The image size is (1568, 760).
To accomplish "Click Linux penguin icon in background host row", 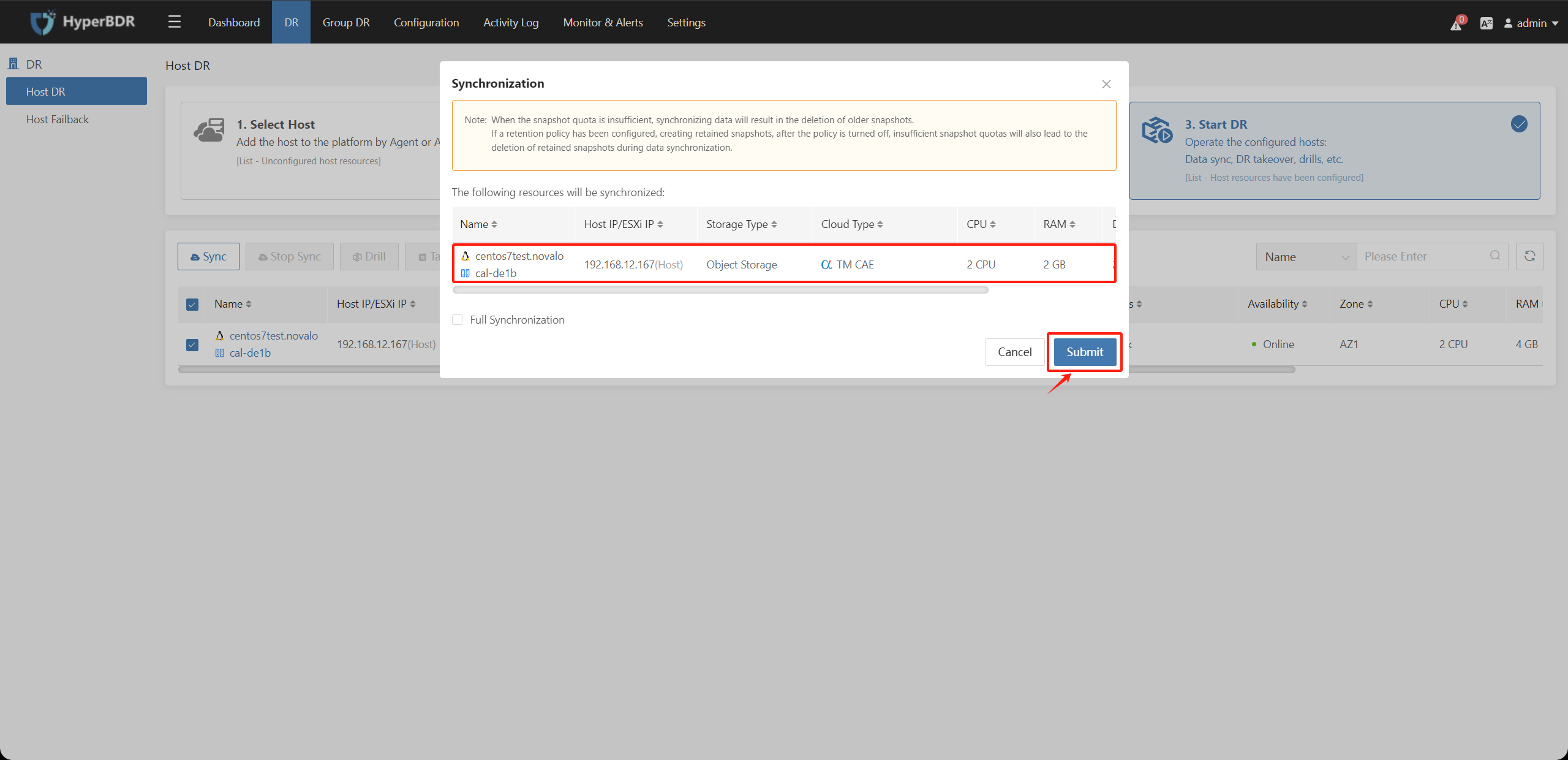I will point(220,336).
